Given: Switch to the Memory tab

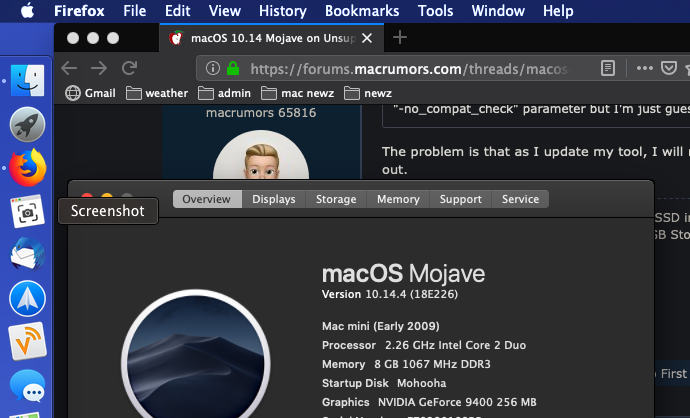Looking at the screenshot, I should click(x=398, y=199).
